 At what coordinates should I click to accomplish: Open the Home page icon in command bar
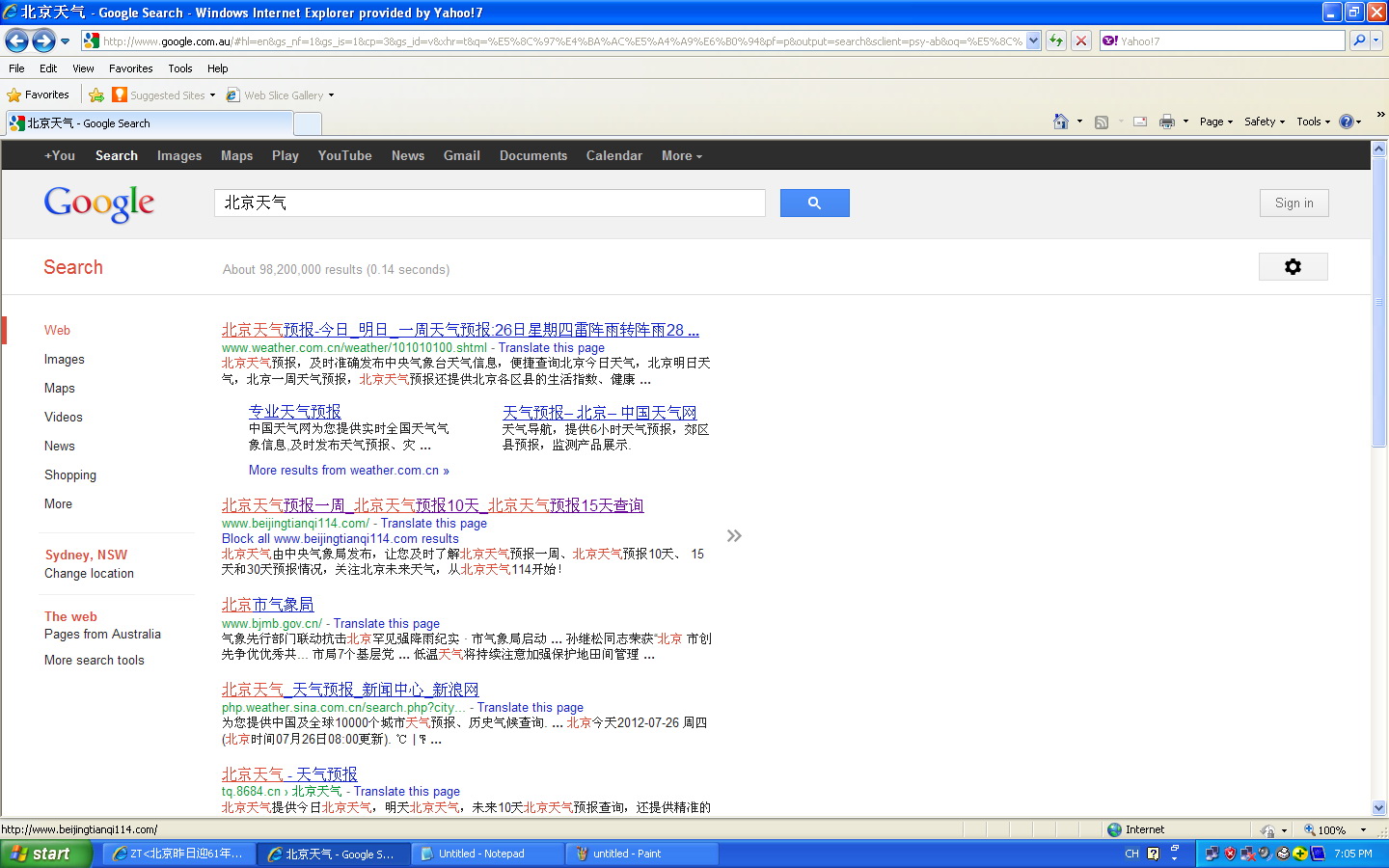(1061, 122)
